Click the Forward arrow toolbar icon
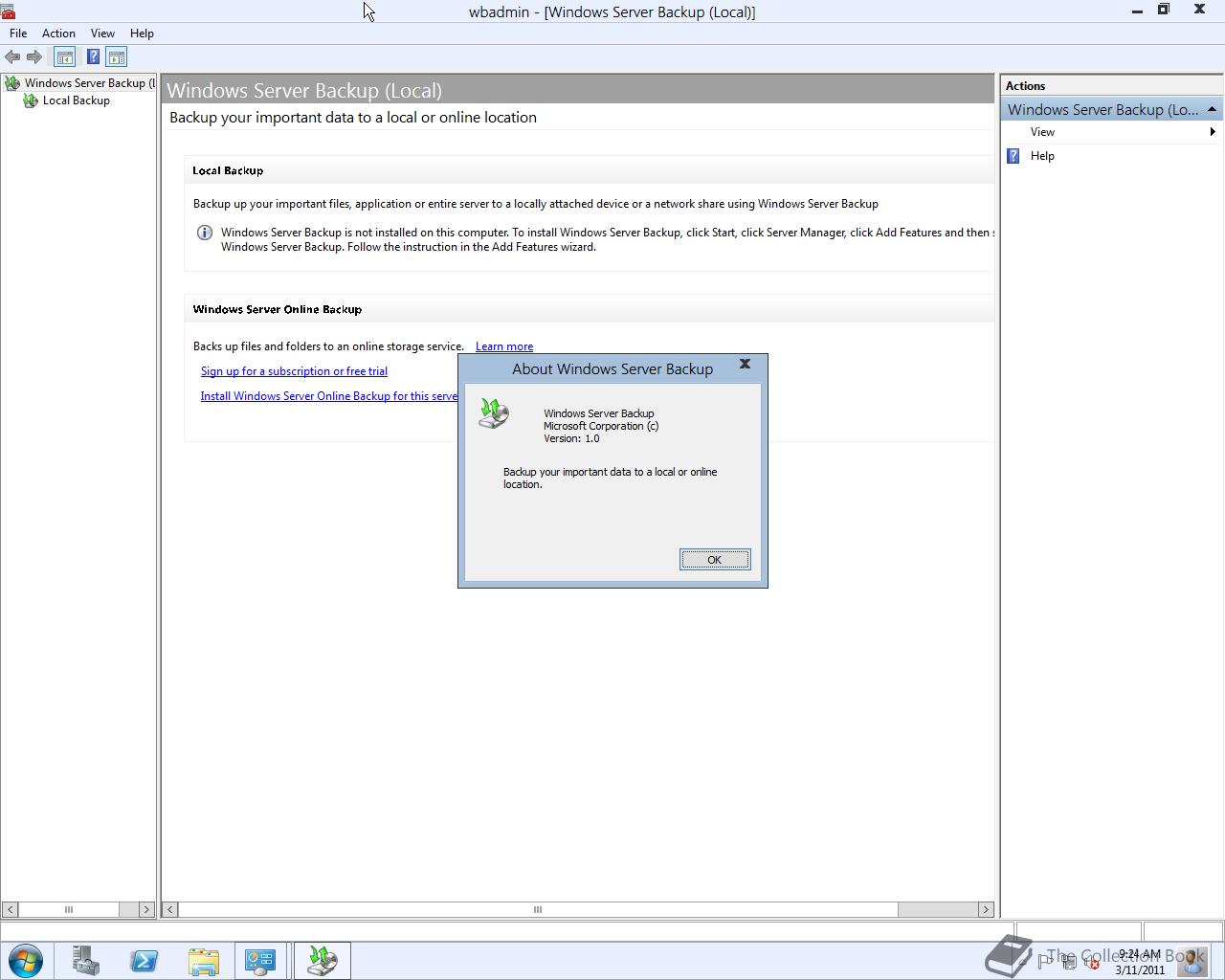 (x=34, y=57)
